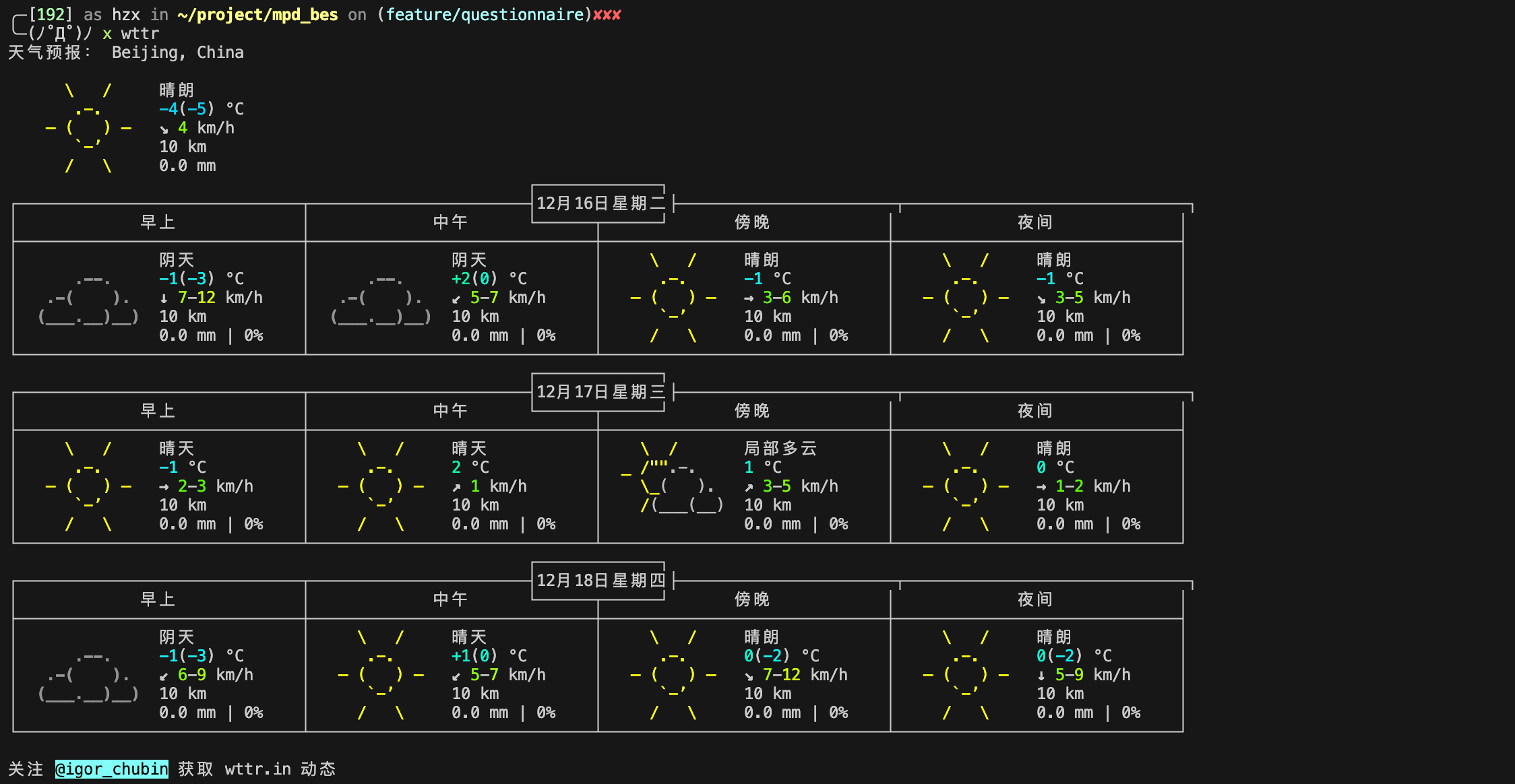Click the Dec 16 早上 column header
Viewport: 1515px width, 784px height.
(158, 222)
